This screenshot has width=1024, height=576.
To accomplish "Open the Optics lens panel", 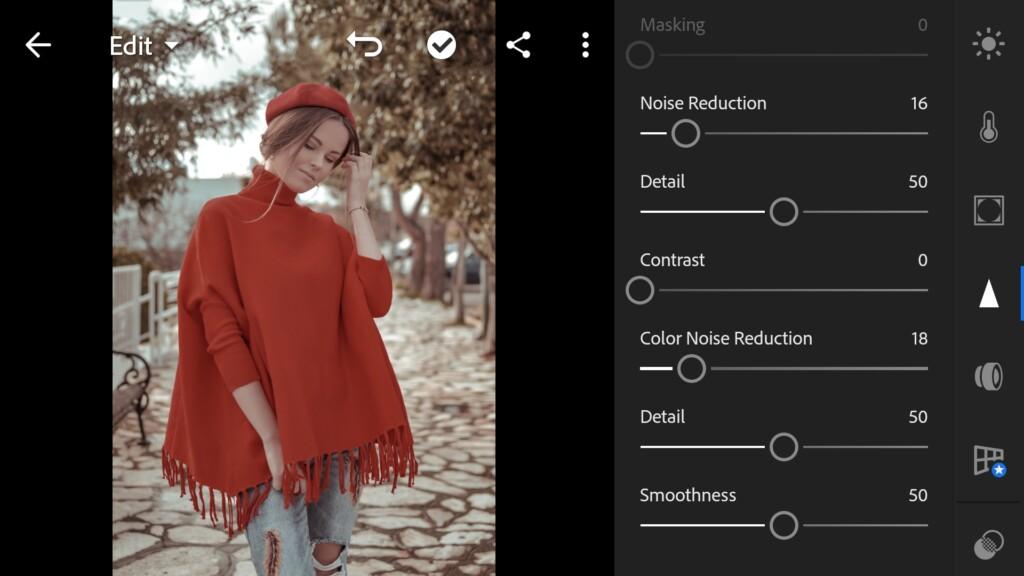I will pyautogui.click(x=988, y=377).
